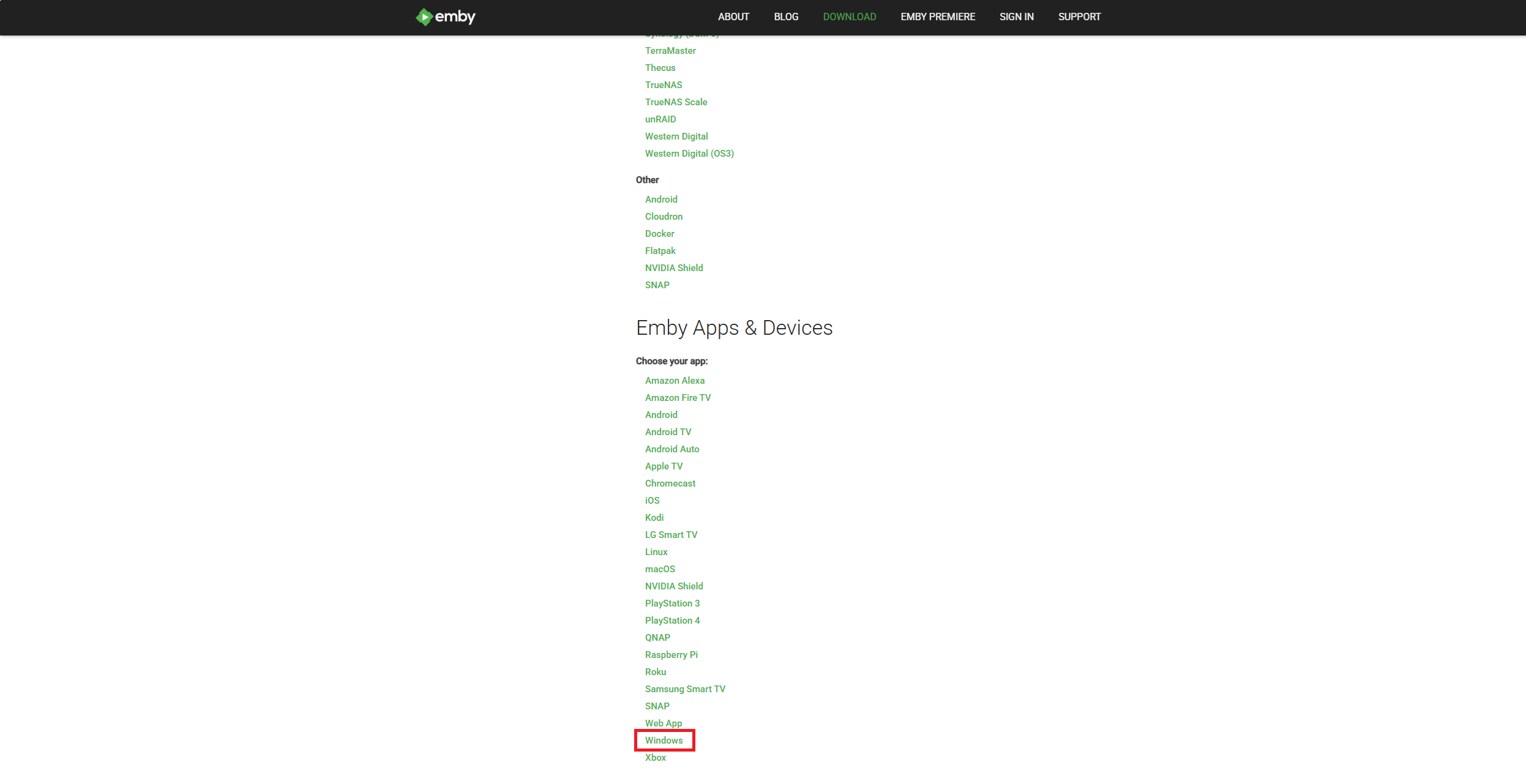Open Emby Premiere in navigation bar

938,17
